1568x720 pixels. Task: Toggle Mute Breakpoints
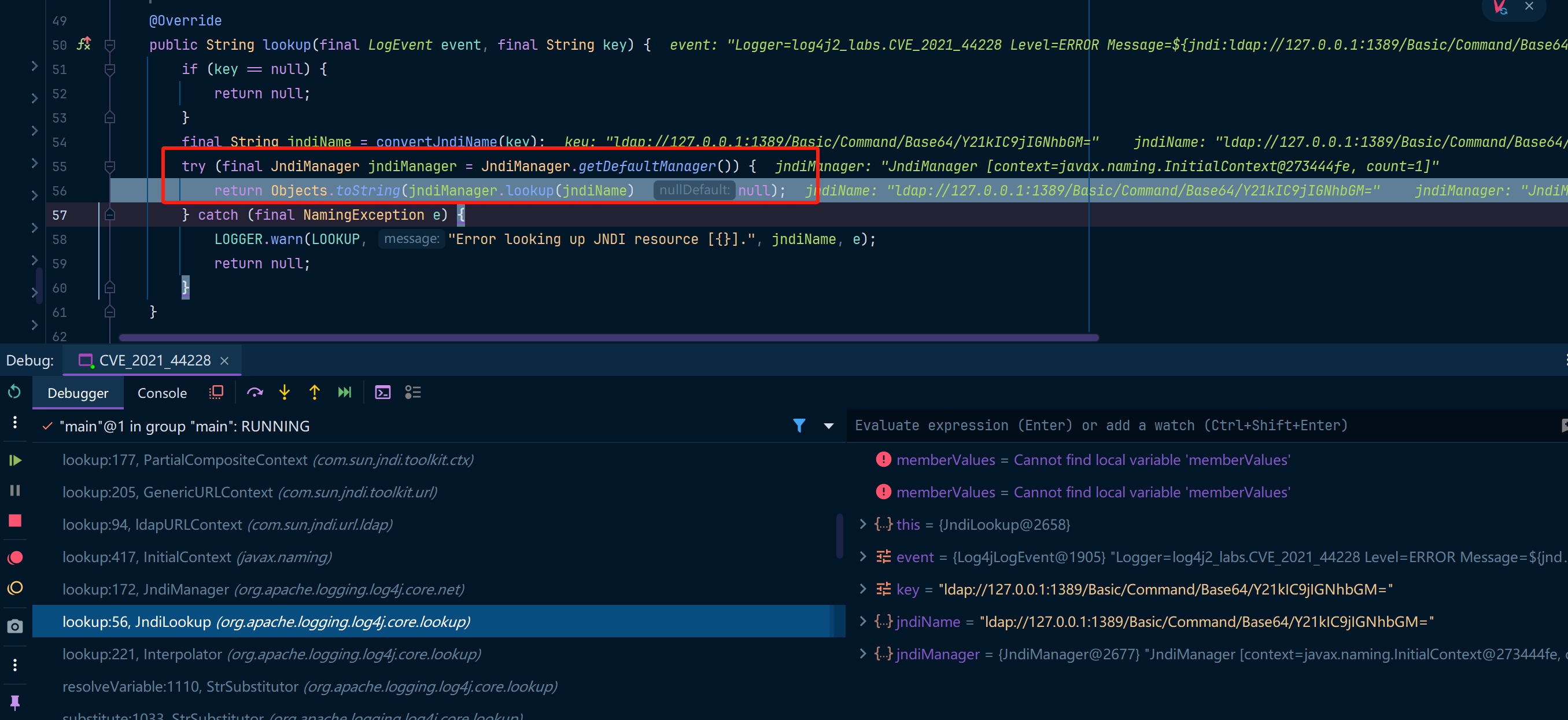pos(15,588)
